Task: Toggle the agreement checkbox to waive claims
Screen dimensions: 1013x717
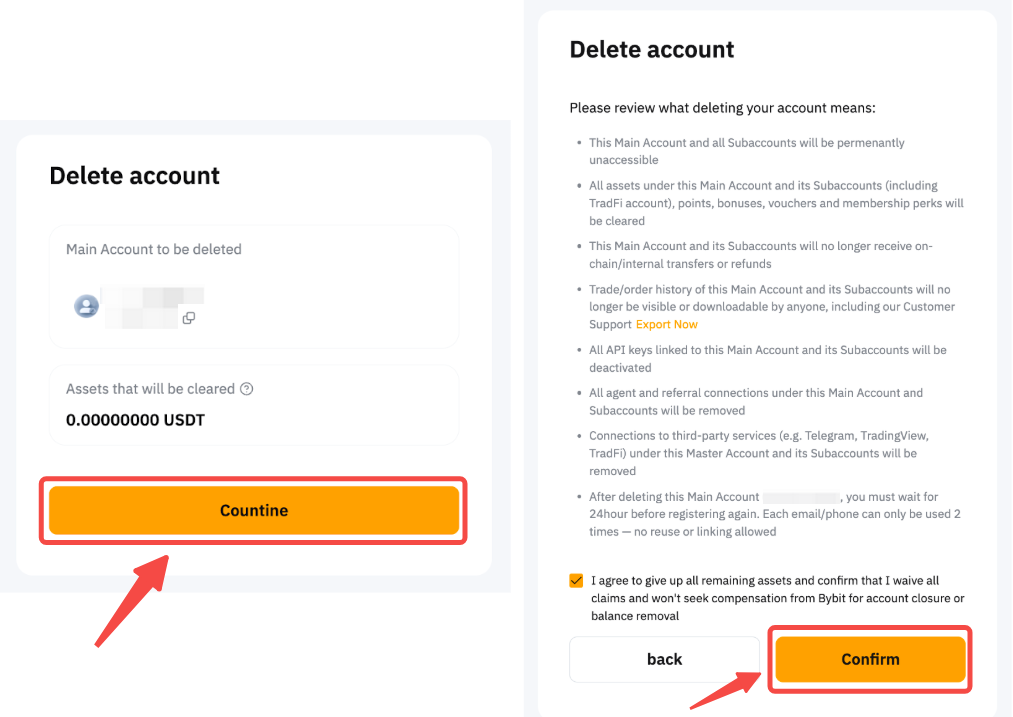Action: coord(576,581)
